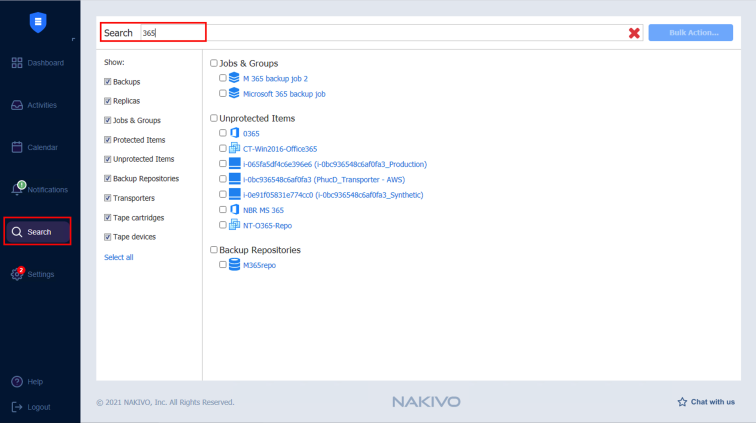Click the Chat with us star icon
Viewport: 756px width, 423px height.
682,402
